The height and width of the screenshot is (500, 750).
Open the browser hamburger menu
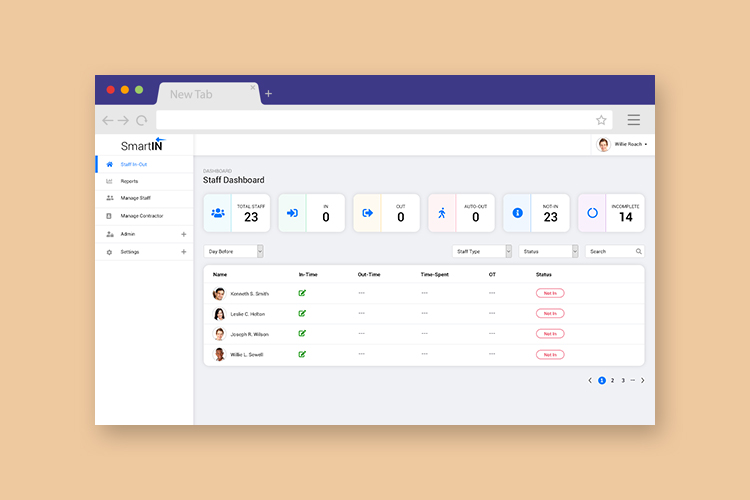click(x=633, y=120)
